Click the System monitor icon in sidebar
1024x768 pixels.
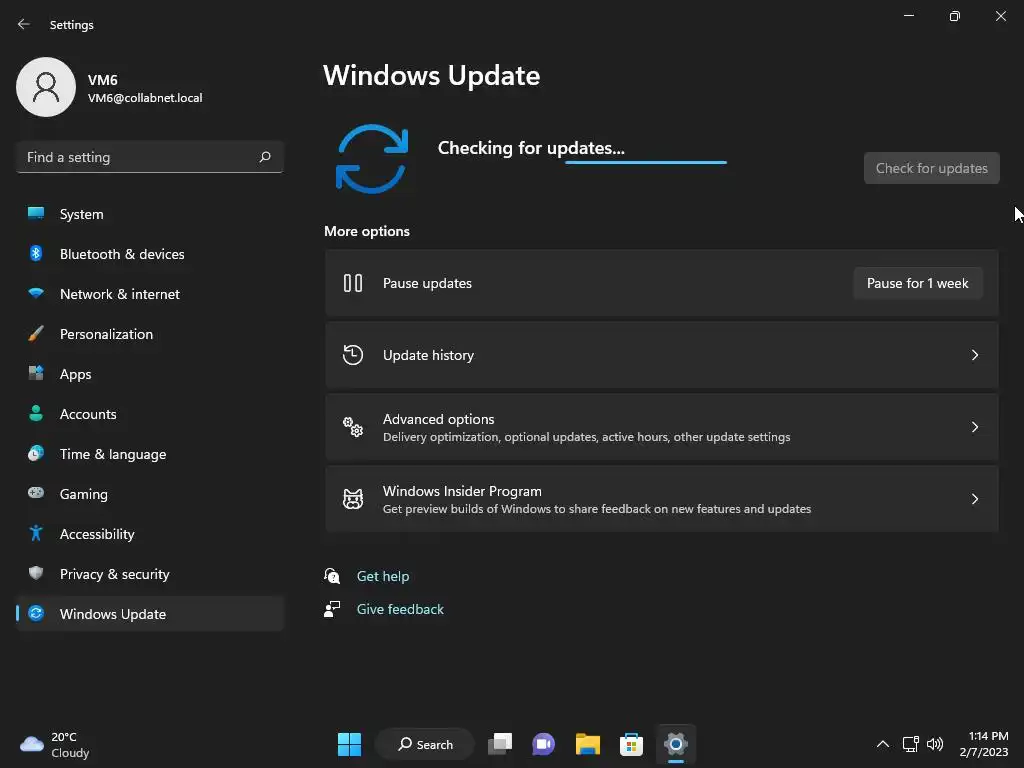click(x=36, y=214)
